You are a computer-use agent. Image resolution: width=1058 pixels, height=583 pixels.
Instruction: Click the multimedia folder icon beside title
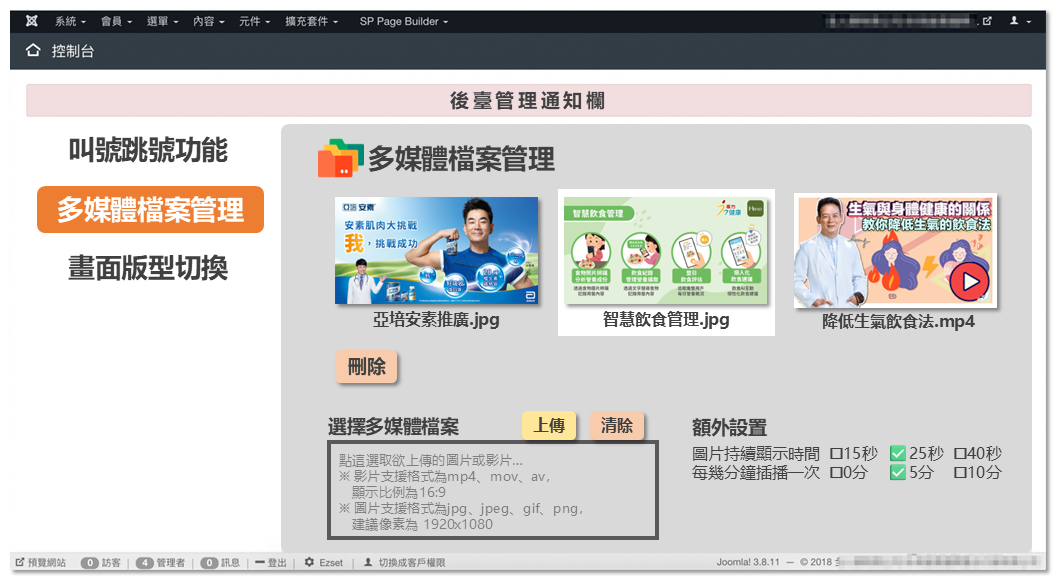coord(341,158)
